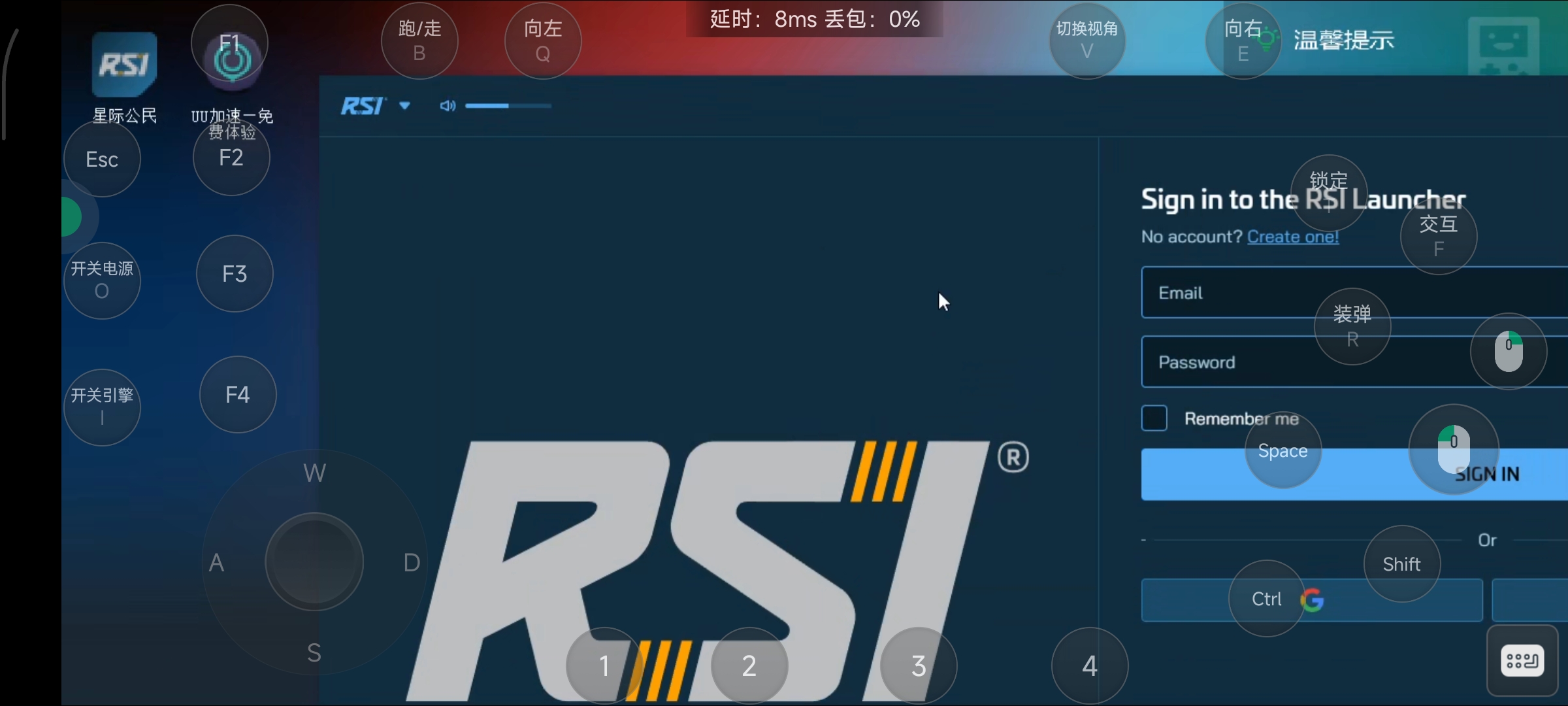Tap the number 3 virtual key
Screen dimensions: 1568x706
pyautogui.click(x=919, y=665)
